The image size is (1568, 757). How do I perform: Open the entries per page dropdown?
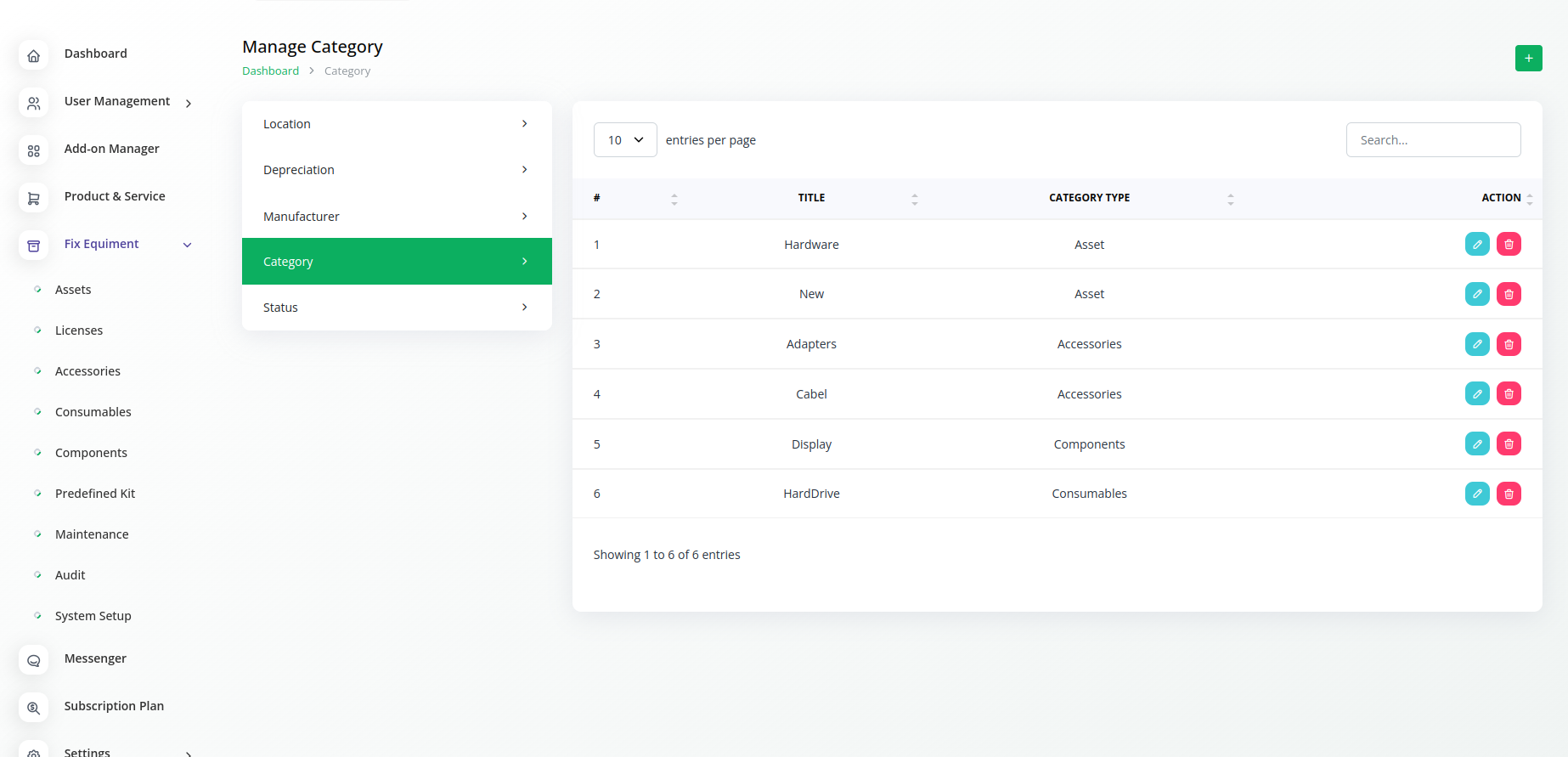click(x=625, y=140)
